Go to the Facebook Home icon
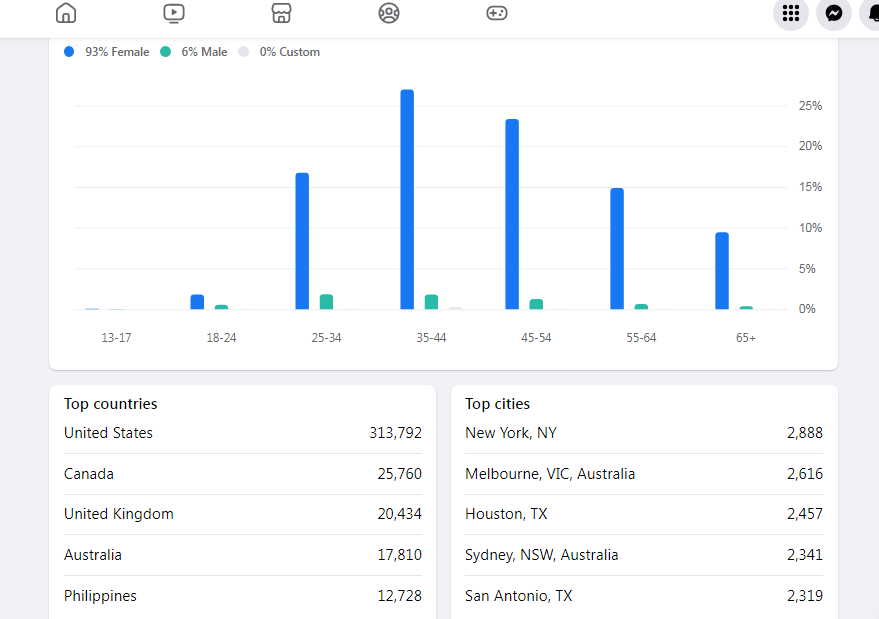Image resolution: width=879 pixels, height=619 pixels. [66, 13]
